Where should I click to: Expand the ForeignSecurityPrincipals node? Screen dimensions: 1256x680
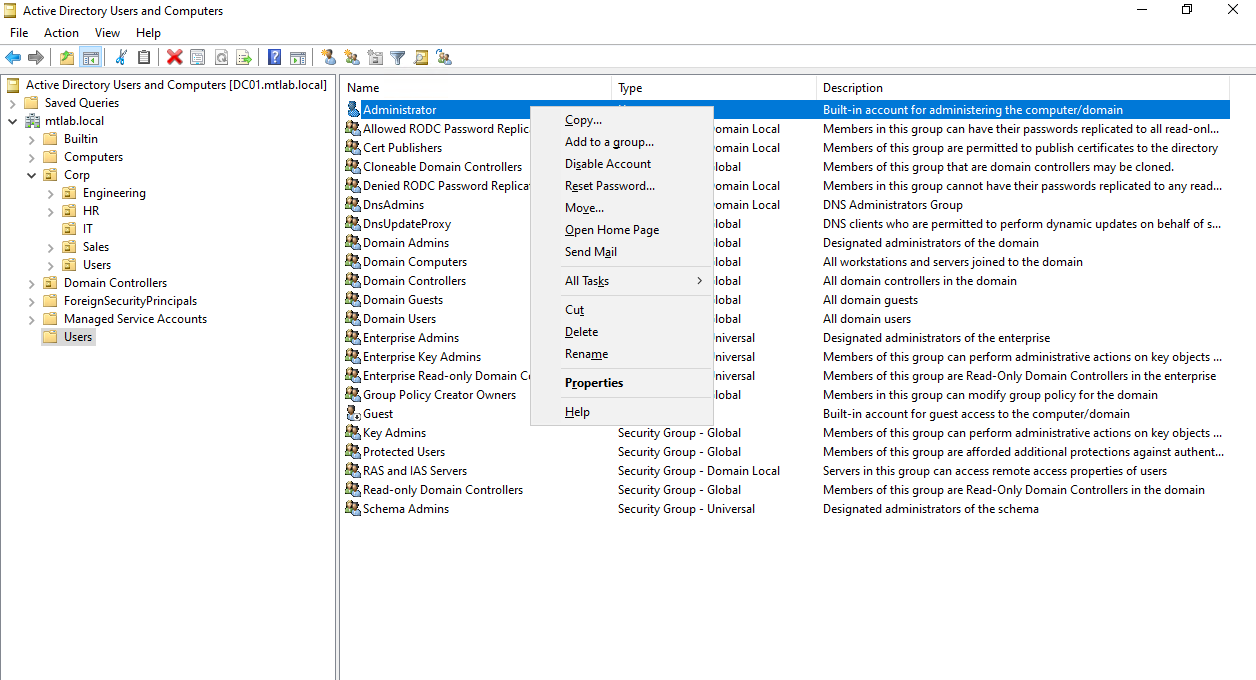point(31,301)
